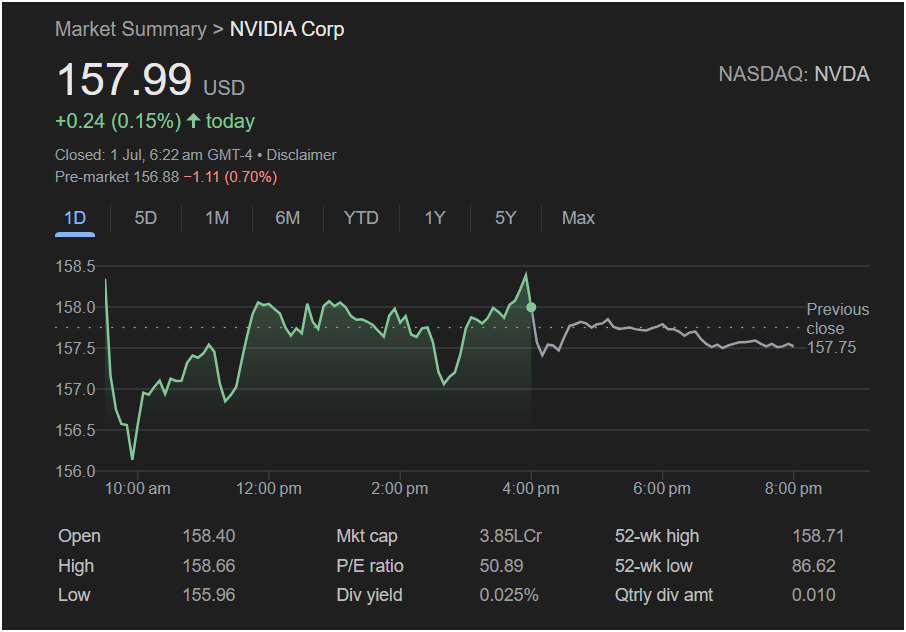Click the green upward arrow beside today
The width and height of the screenshot is (906, 632).
tap(194, 121)
